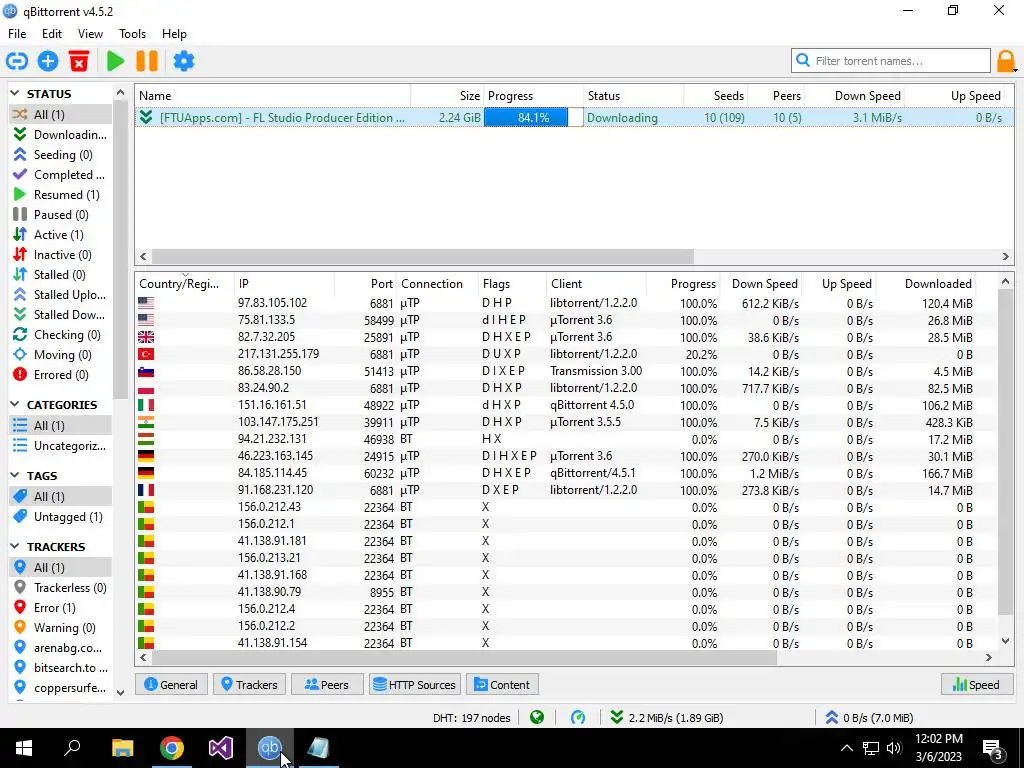This screenshot has height=768, width=1024.
Task: Select bitsearch.to tracker filter
Action: point(60,668)
